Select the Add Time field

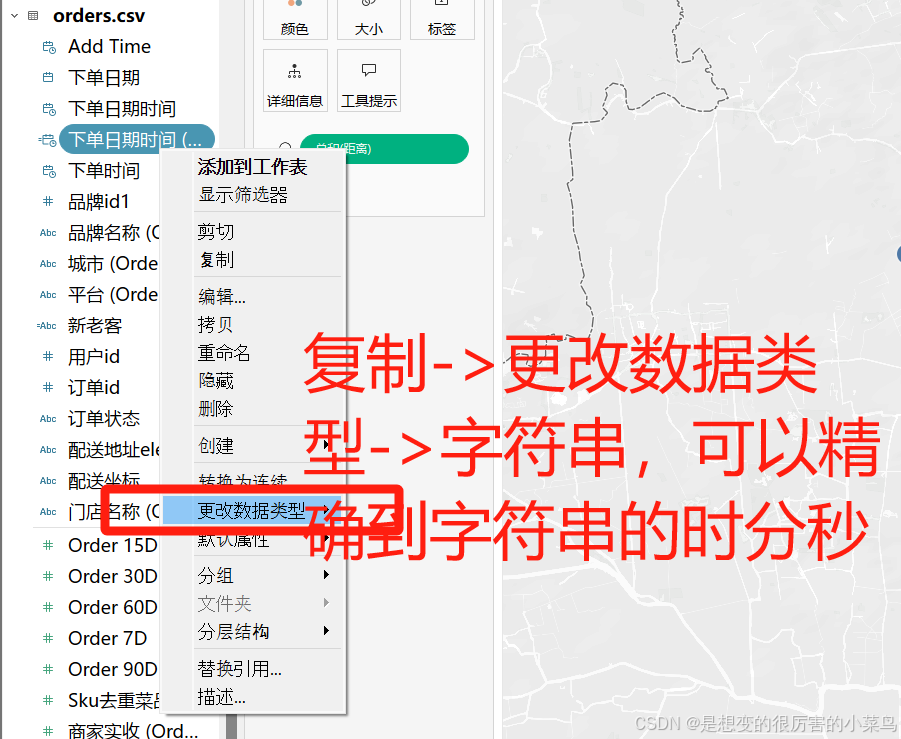point(109,47)
